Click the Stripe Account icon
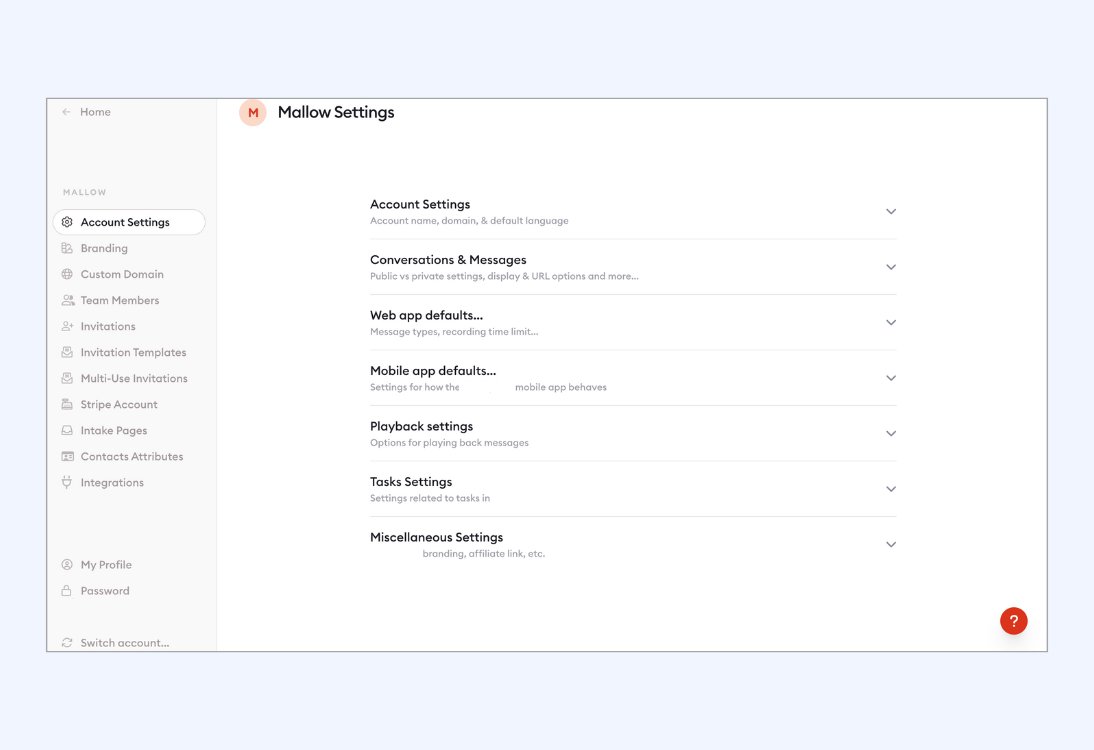Image resolution: width=1094 pixels, height=750 pixels. (x=67, y=404)
